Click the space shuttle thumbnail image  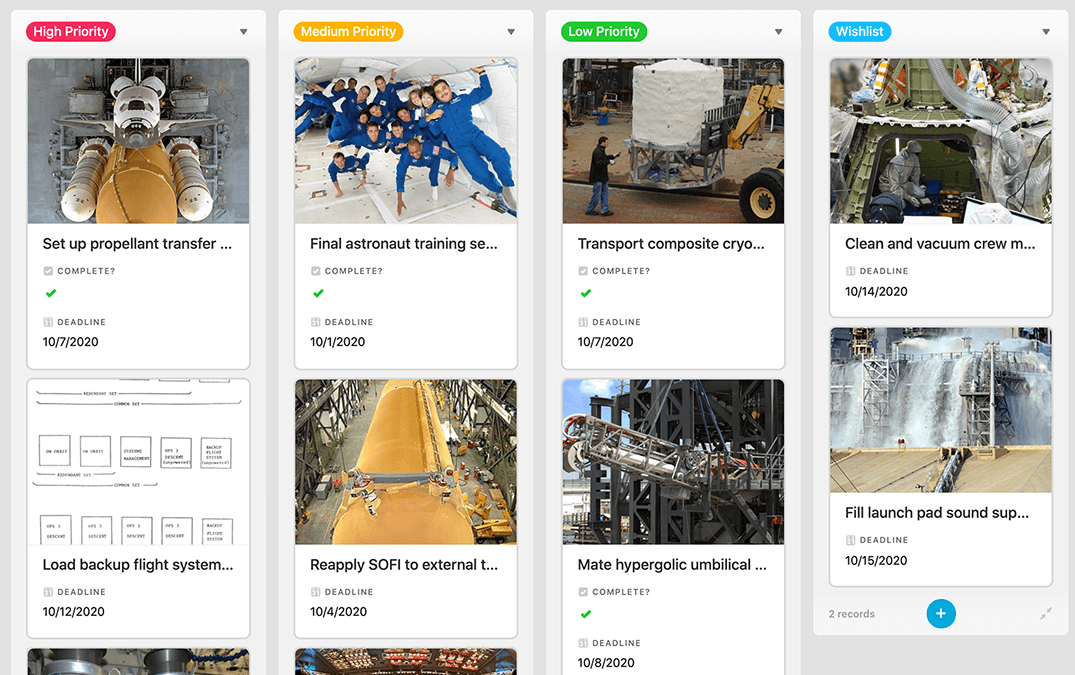coord(138,141)
